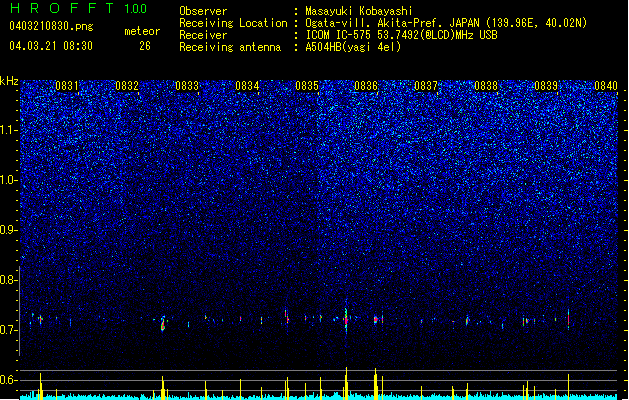
Task: Click the 0.8 kHz axis tick label
Action: (x=8, y=280)
